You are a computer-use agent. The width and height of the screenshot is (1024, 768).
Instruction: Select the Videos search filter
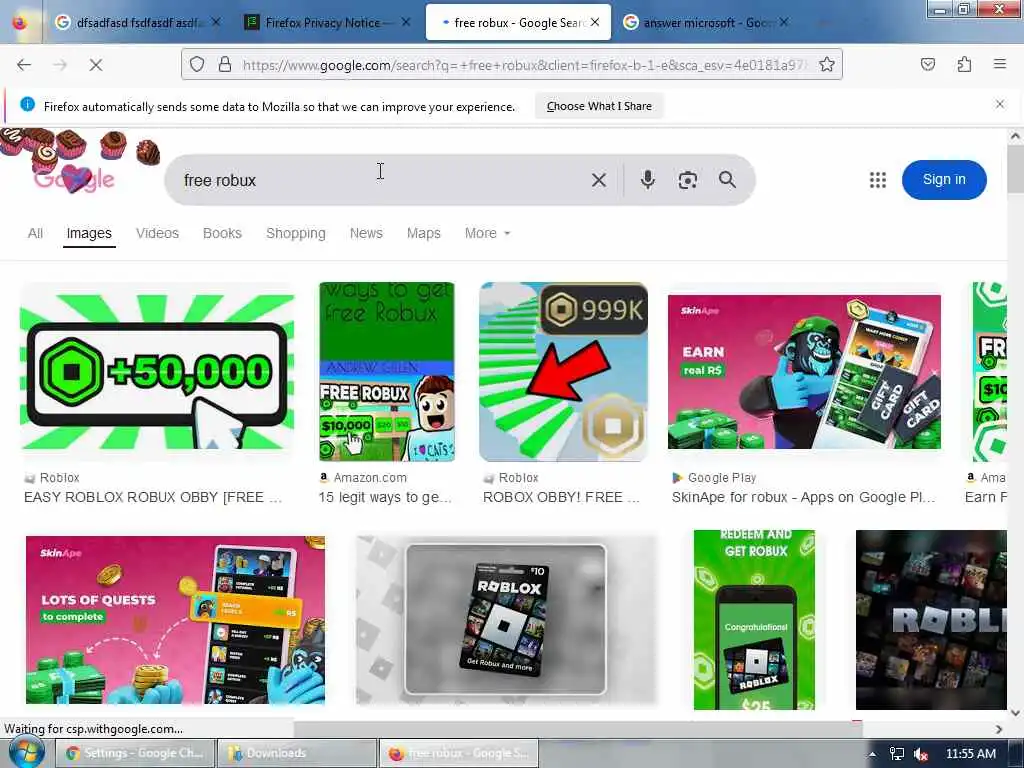[x=157, y=233]
